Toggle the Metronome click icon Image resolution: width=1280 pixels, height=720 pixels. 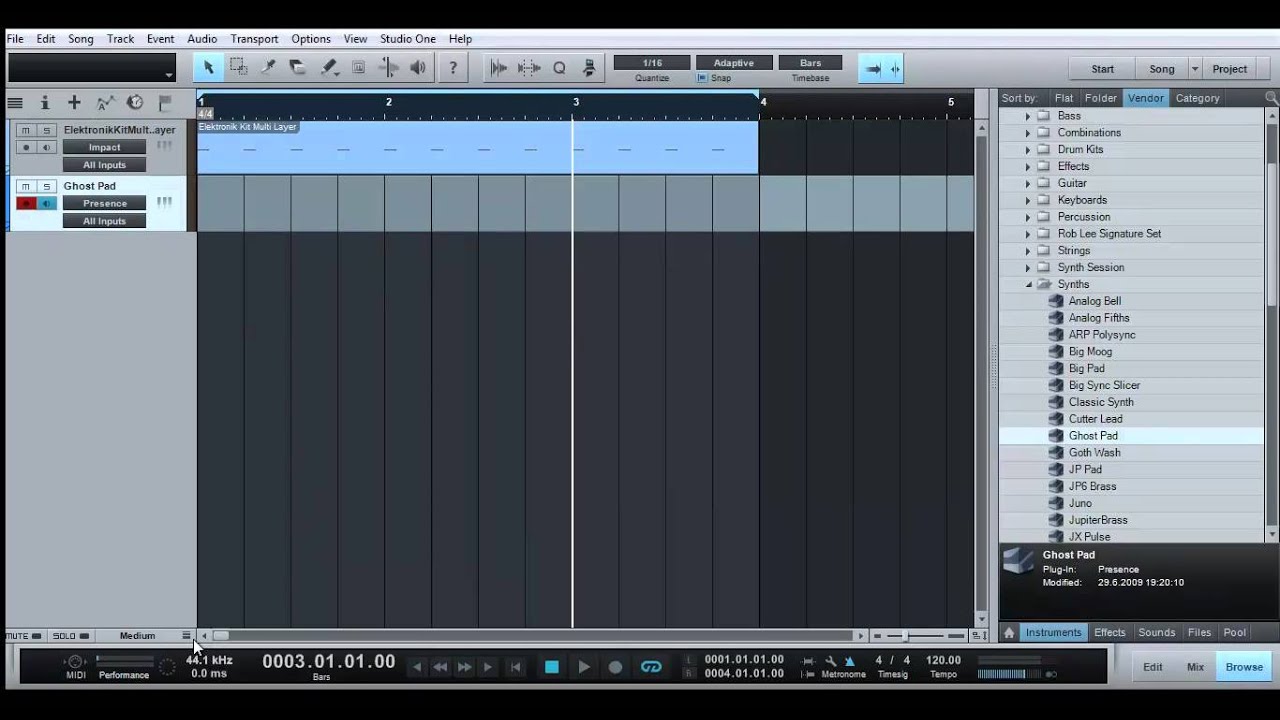(x=849, y=661)
